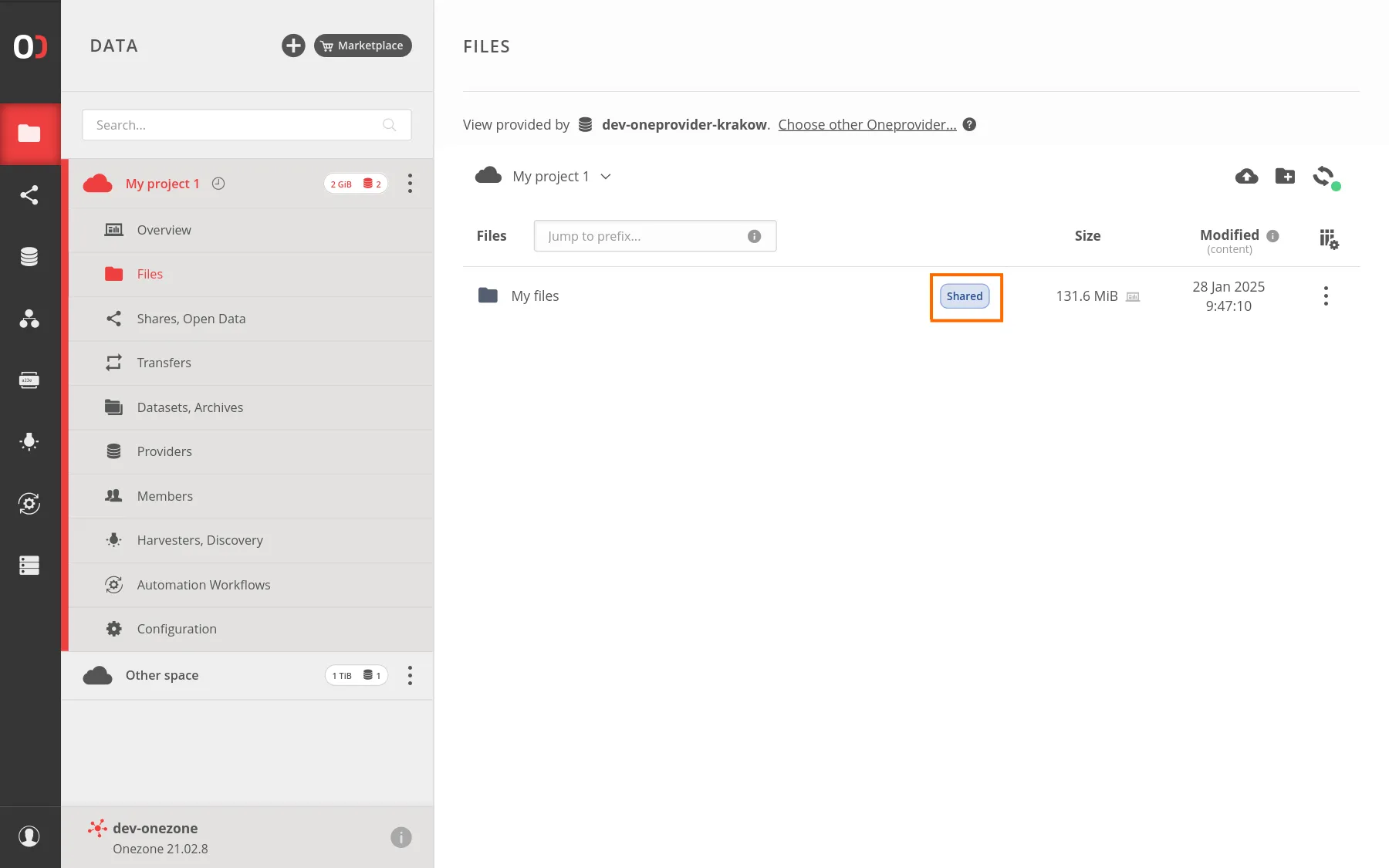Create a new directory with the folder-plus icon

tap(1286, 176)
